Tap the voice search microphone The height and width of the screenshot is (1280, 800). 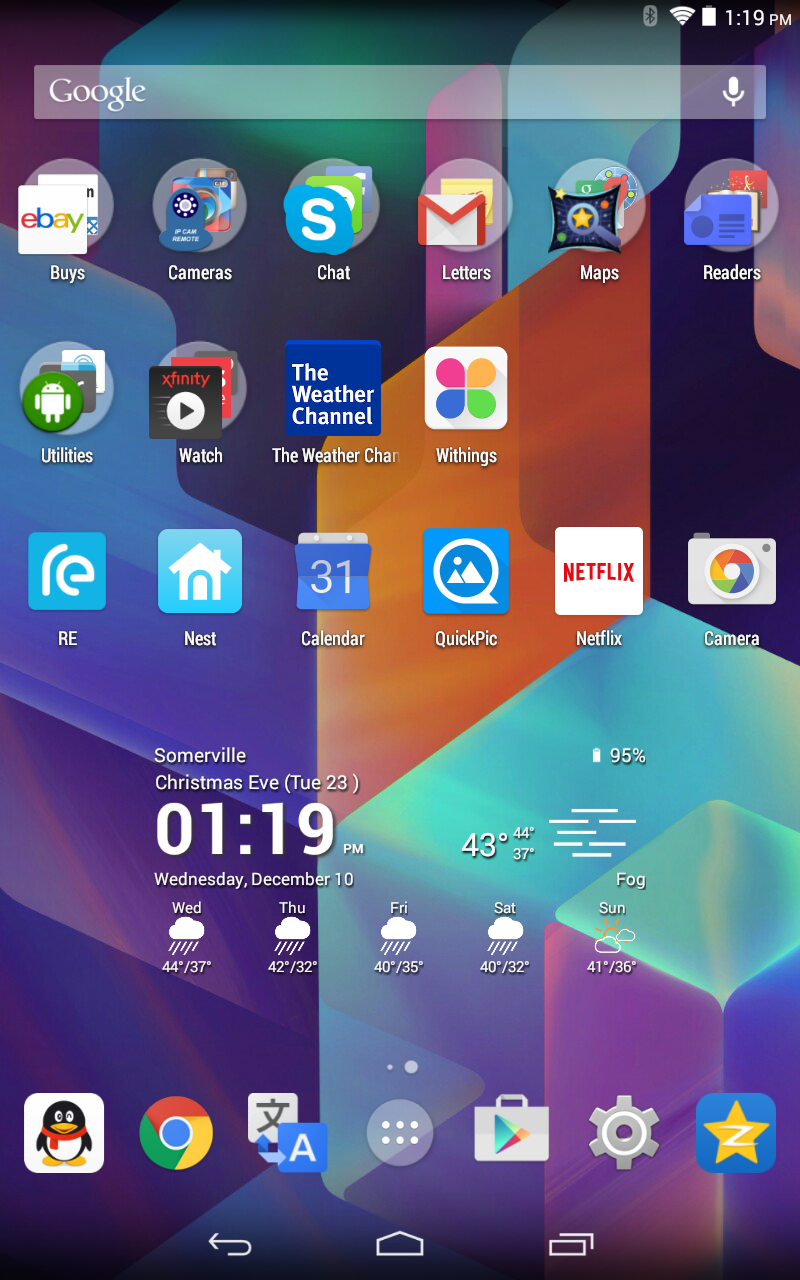pos(733,92)
